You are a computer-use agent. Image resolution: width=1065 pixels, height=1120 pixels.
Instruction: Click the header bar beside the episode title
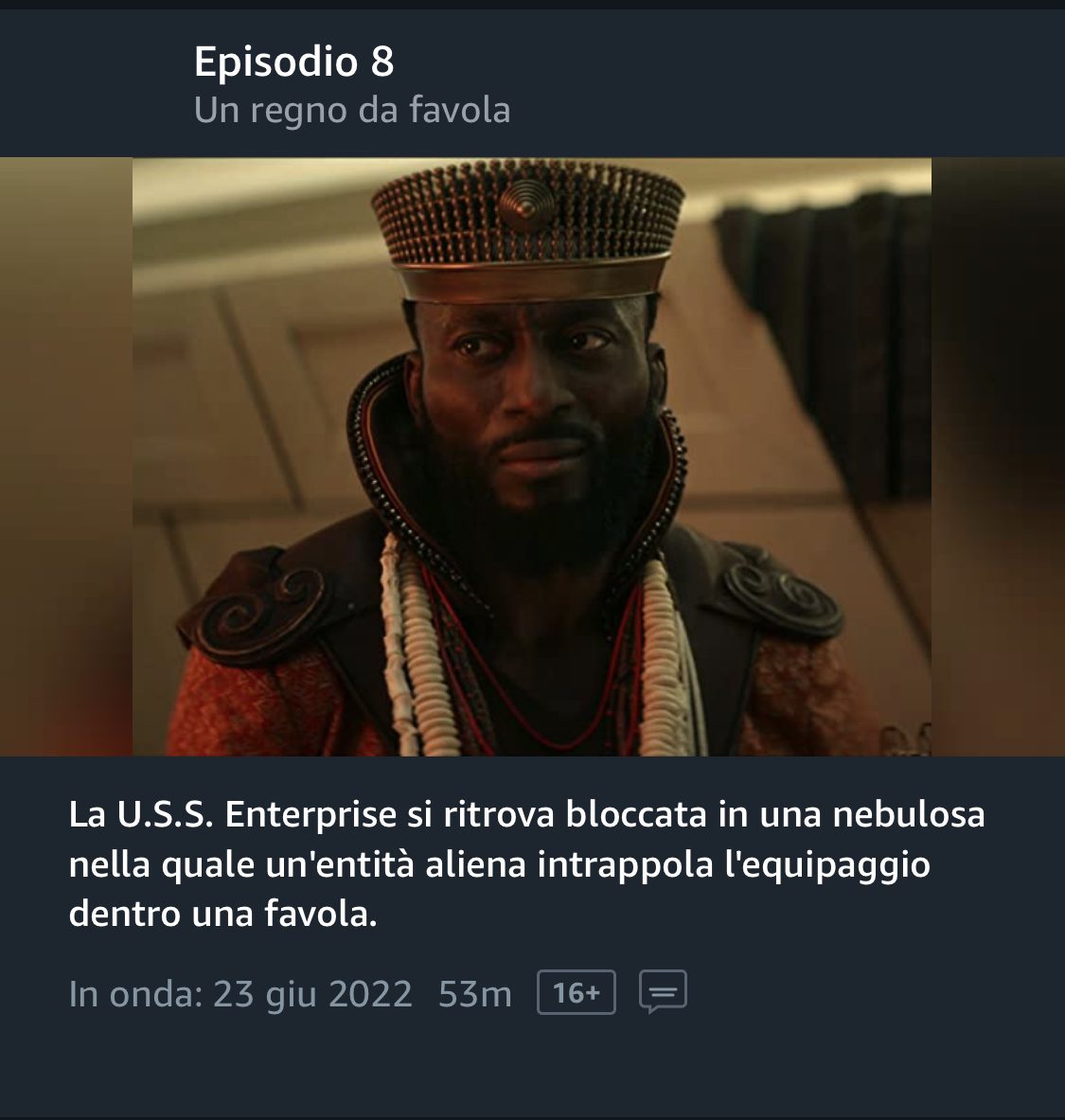786,84
